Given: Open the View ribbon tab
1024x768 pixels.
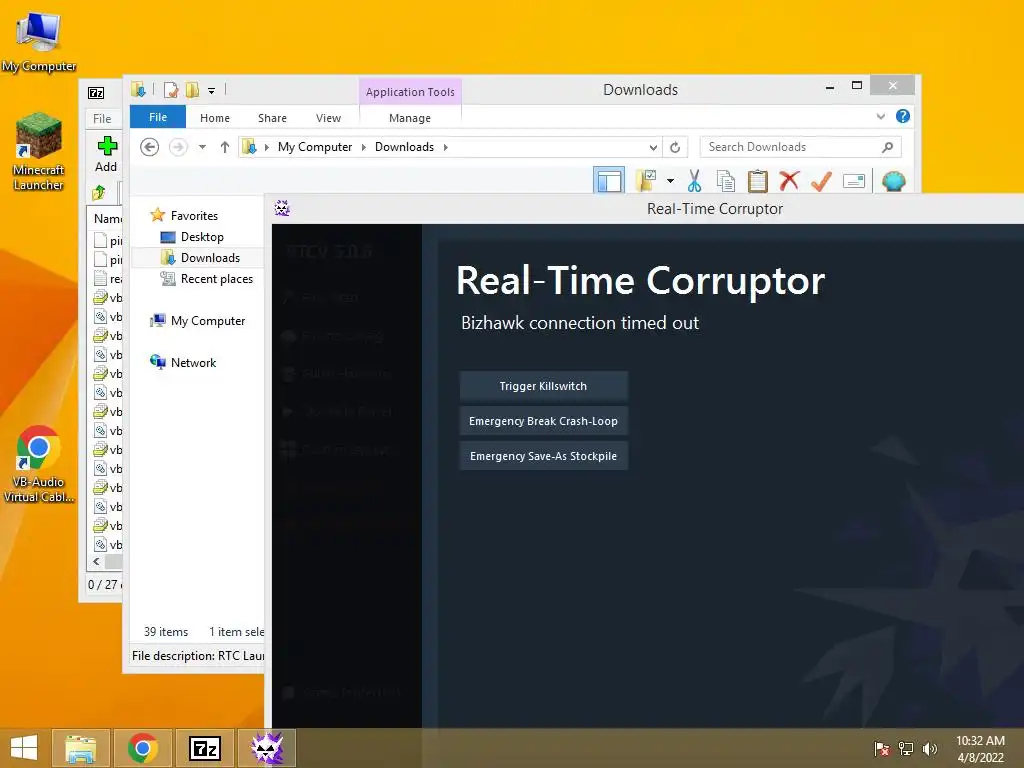Looking at the screenshot, I should pyautogui.click(x=328, y=118).
